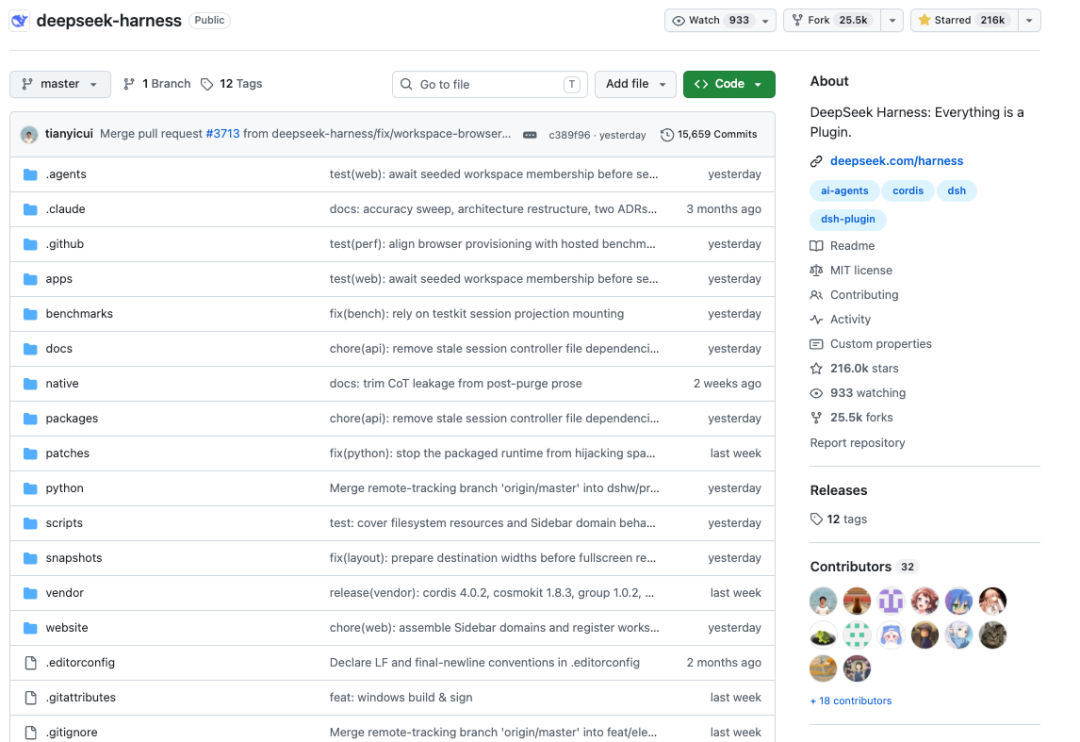Open commit hash c389f96
The height and width of the screenshot is (742, 1080).
[569, 135]
